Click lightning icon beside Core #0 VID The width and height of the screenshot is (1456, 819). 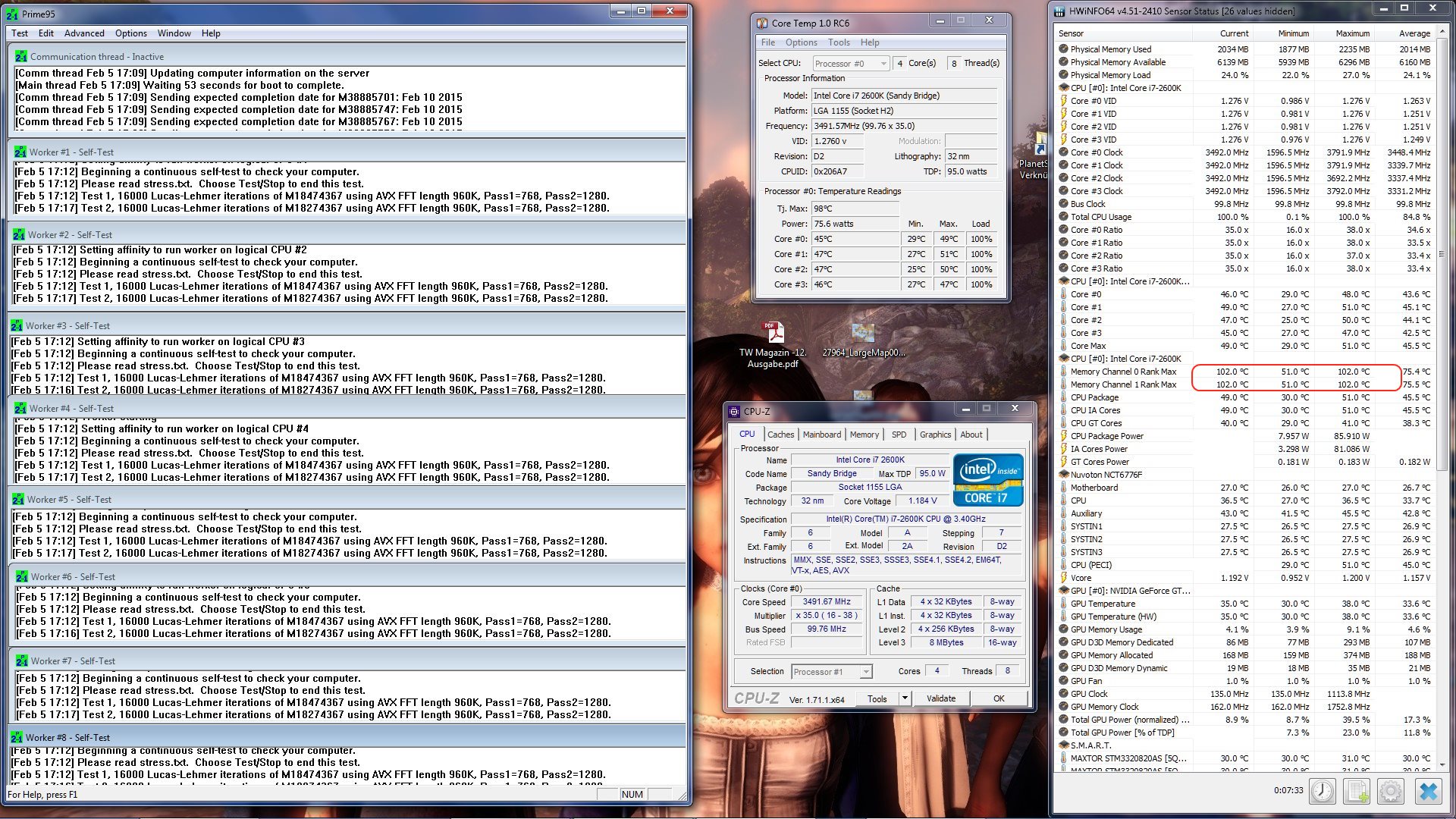click(1063, 101)
